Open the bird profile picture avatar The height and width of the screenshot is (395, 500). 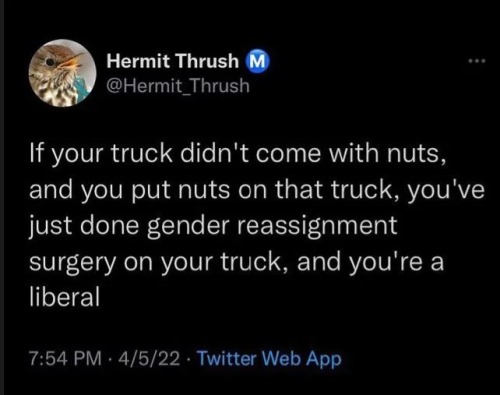(62, 73)
